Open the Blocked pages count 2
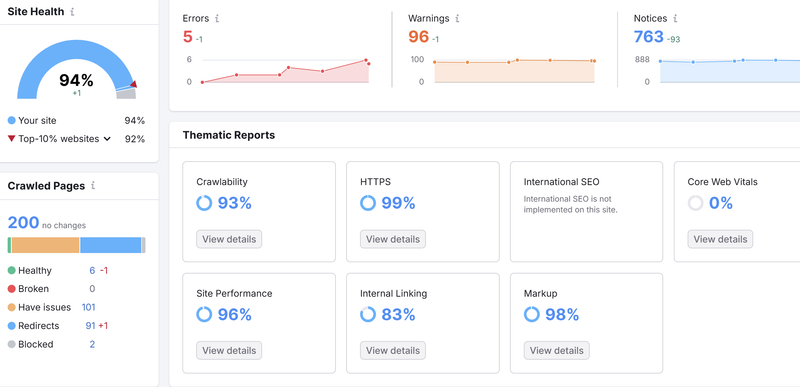The image size is (800, 387). (92, 344)
